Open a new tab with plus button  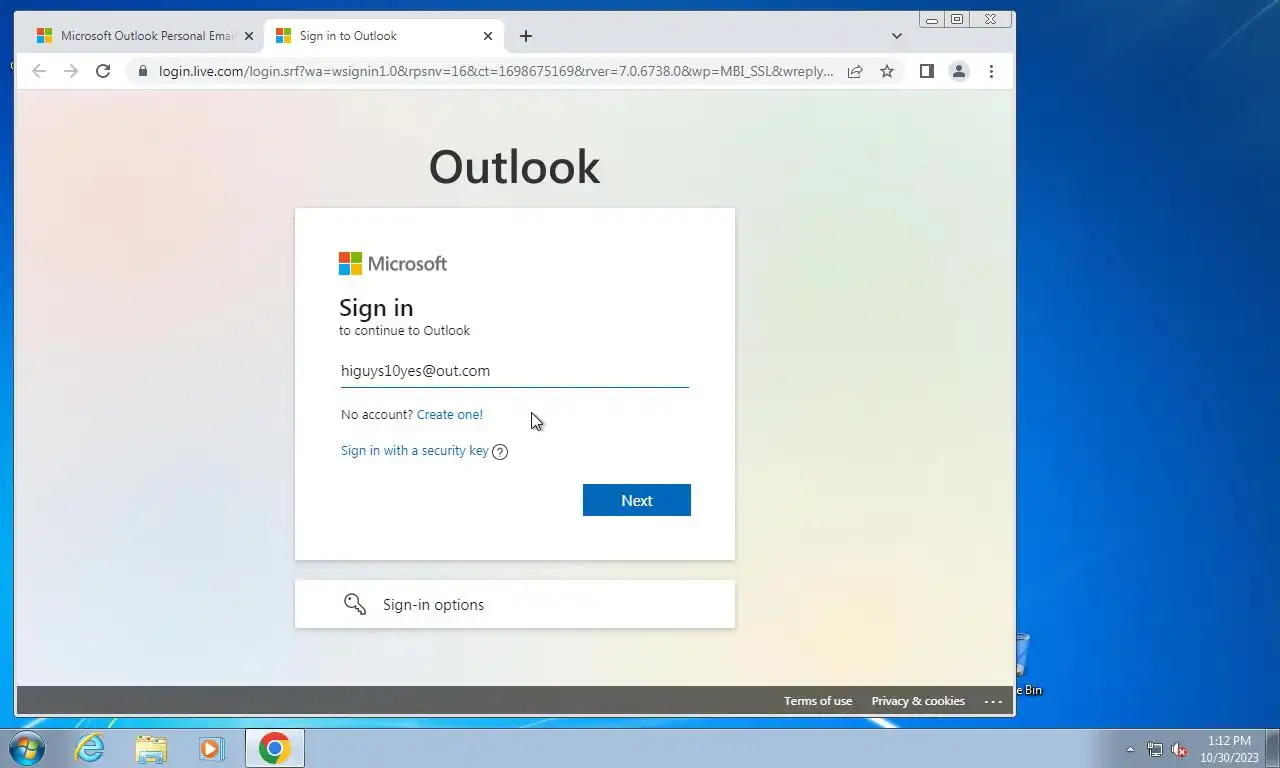[526, 36]
